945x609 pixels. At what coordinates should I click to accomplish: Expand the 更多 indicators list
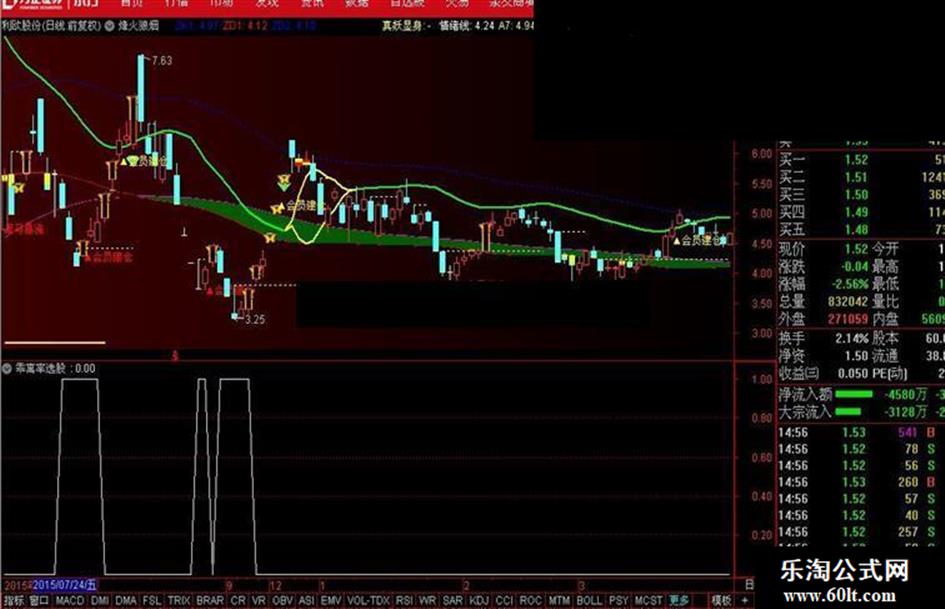[679, 601]
